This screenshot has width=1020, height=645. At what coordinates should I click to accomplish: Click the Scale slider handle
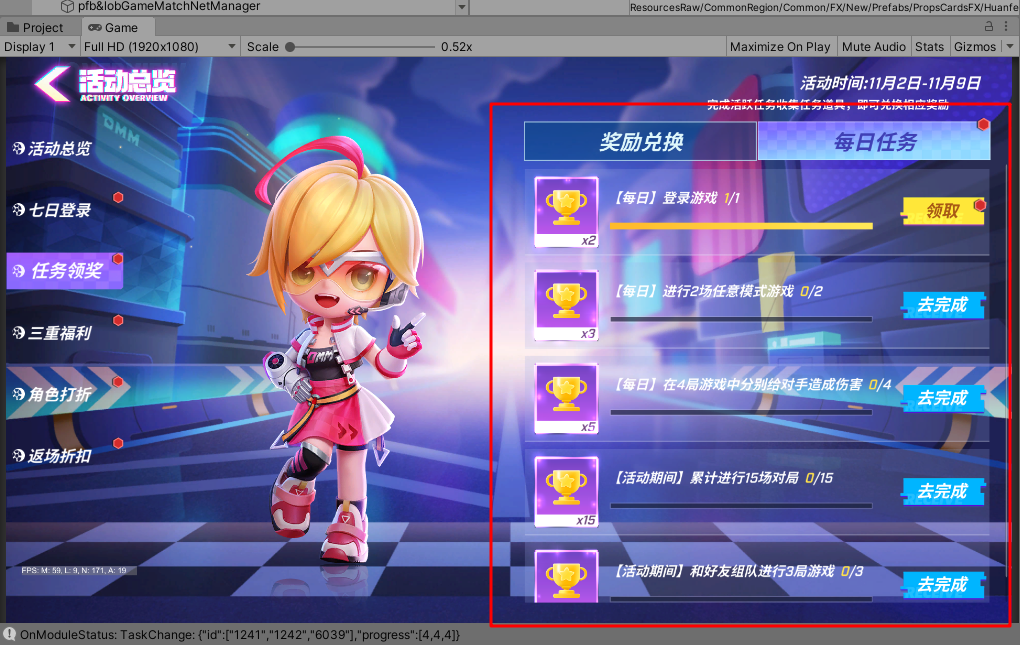pos(290,47)
